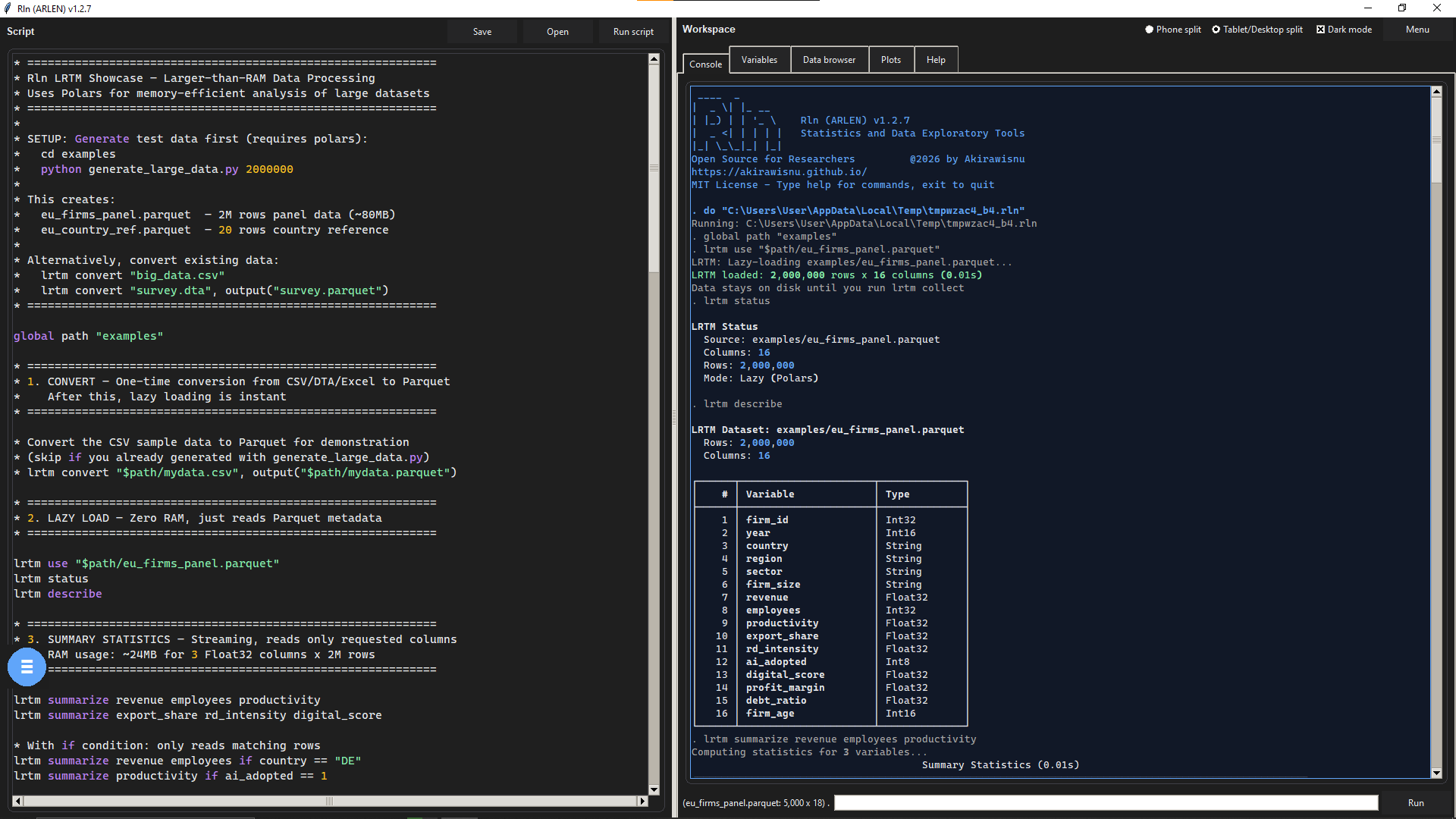Click the Type column header in table

pos(897,494)
